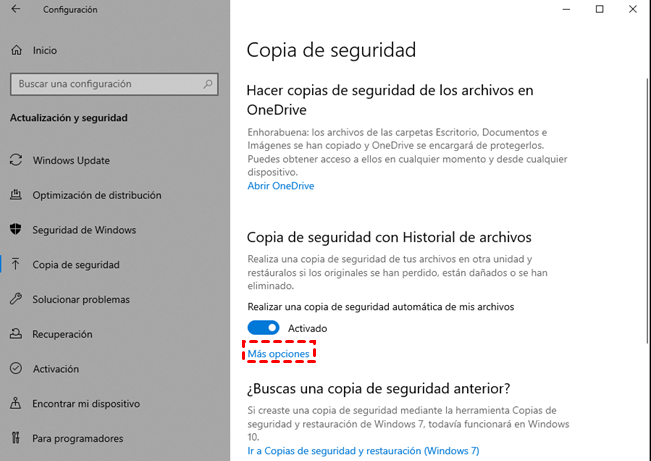
Task: Click the Recuperación icon
Action: pos(16,333)
